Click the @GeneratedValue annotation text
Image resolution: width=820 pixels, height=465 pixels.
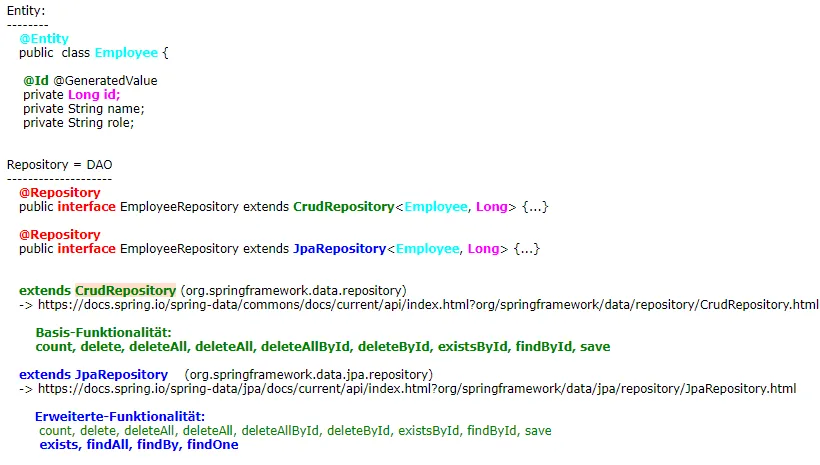(105, 81)
